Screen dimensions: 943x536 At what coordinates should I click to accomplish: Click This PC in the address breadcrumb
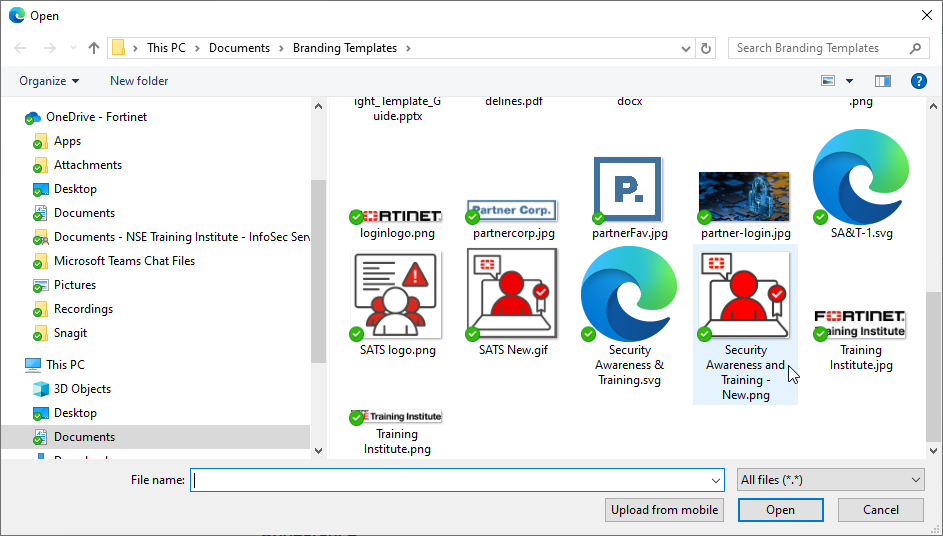(166, 48)
